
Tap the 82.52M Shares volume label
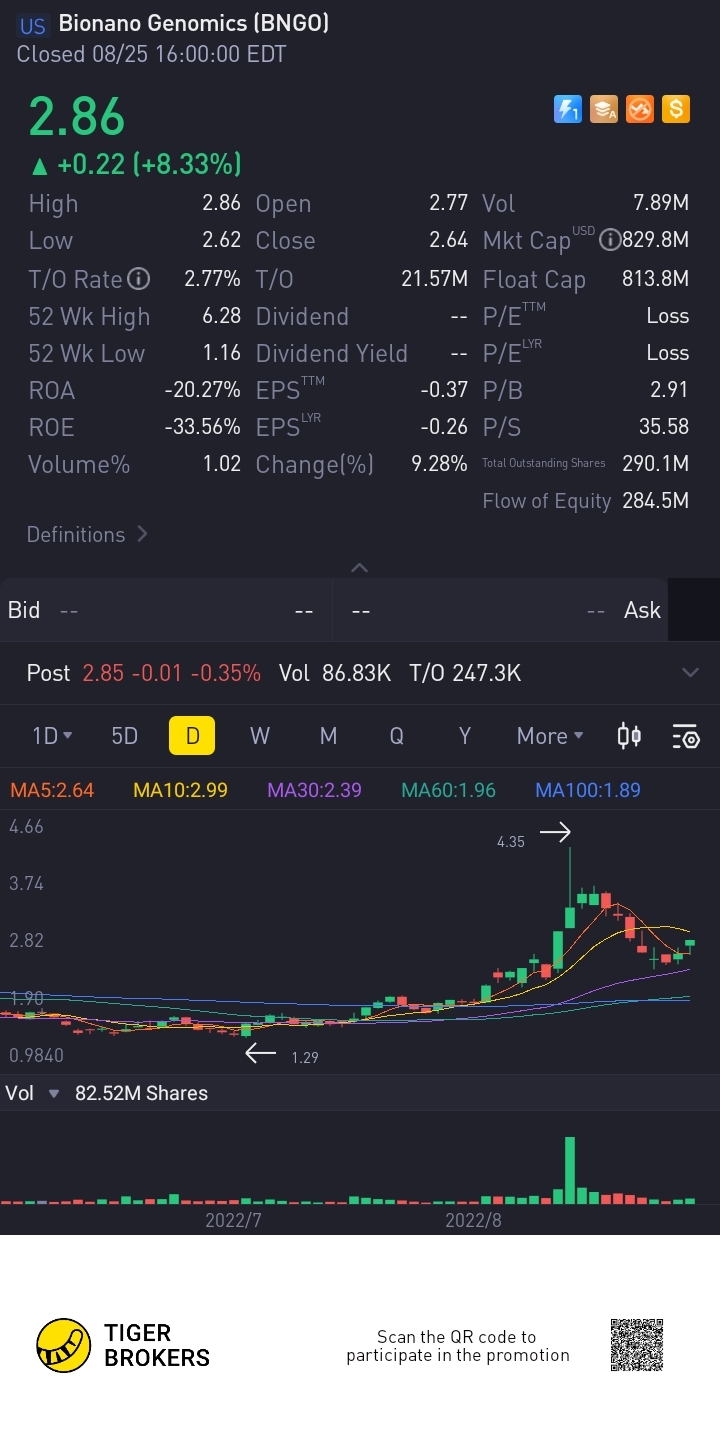click(141, 1093)
